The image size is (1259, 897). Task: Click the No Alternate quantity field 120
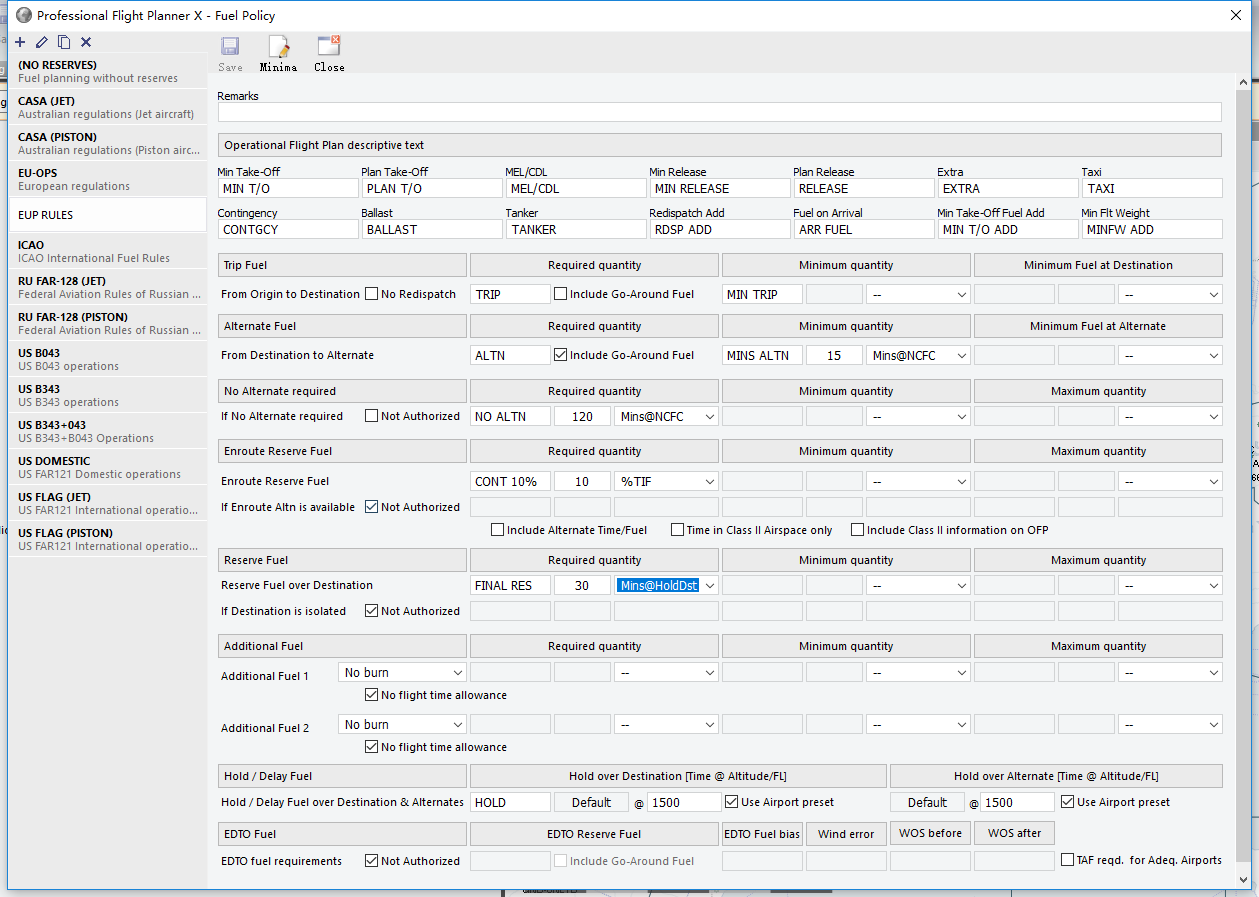click(582, 416)
